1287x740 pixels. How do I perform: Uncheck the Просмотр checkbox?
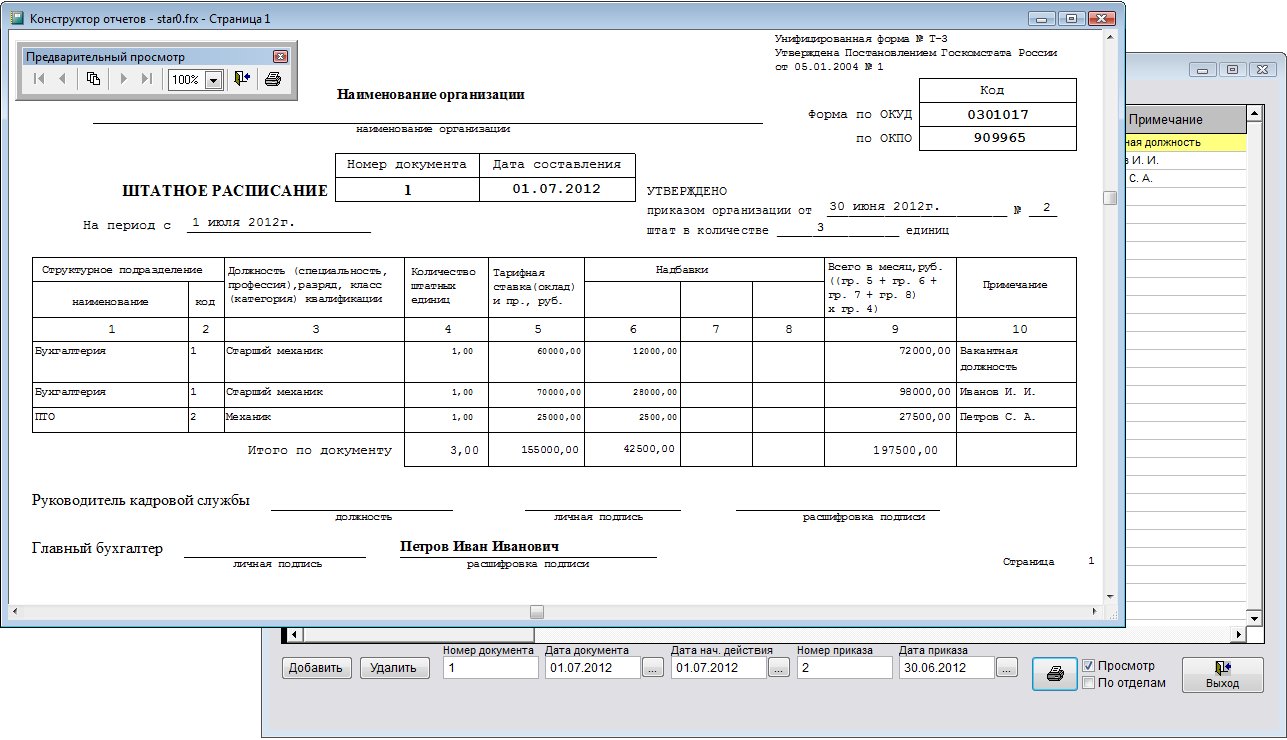(1088, 666)
